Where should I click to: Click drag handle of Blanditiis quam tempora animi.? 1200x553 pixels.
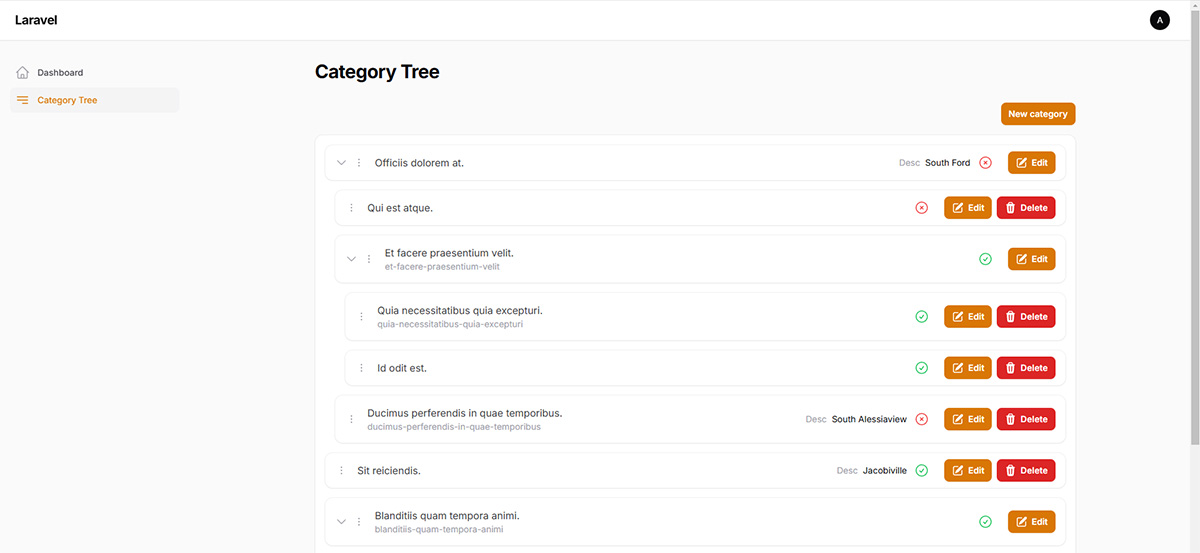click(359, 522)
